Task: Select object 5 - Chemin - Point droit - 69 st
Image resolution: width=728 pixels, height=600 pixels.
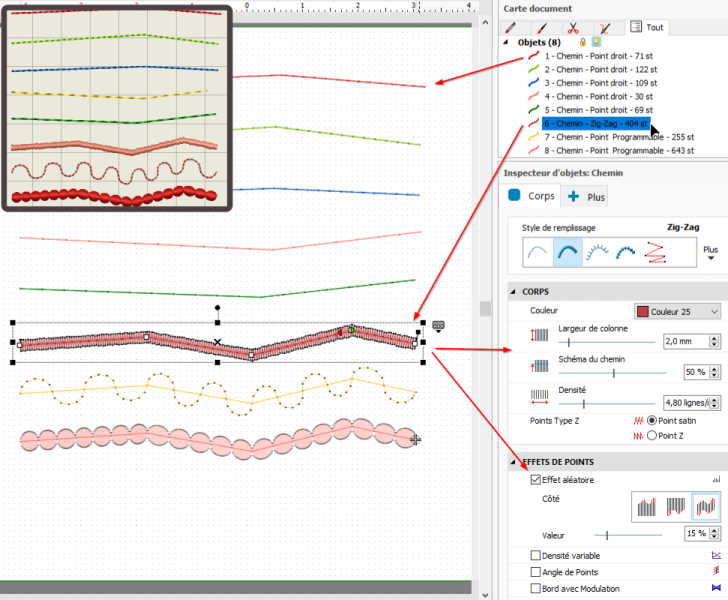Action: (x=598, y=110)
